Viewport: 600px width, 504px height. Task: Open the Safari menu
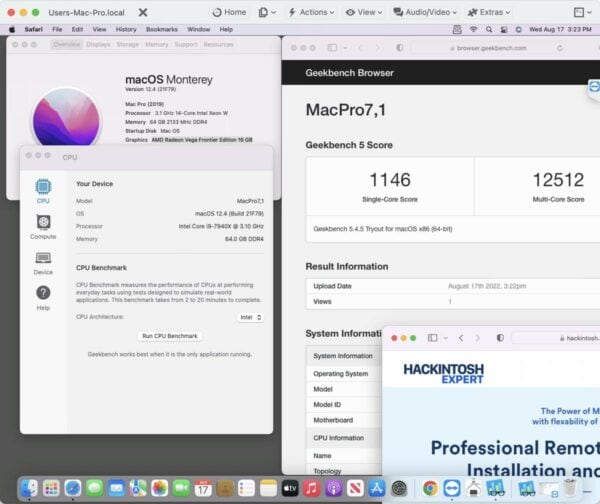[33, 29]
